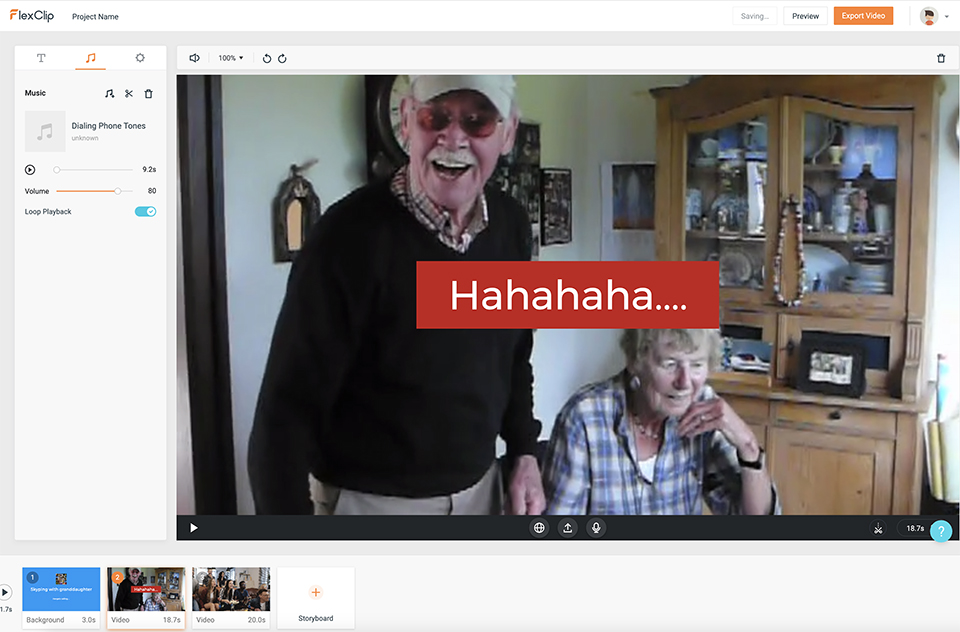Click the split scissors icon near duration
Screen dimensions: 960x632
pyautogui.click(x=878, y=528)
